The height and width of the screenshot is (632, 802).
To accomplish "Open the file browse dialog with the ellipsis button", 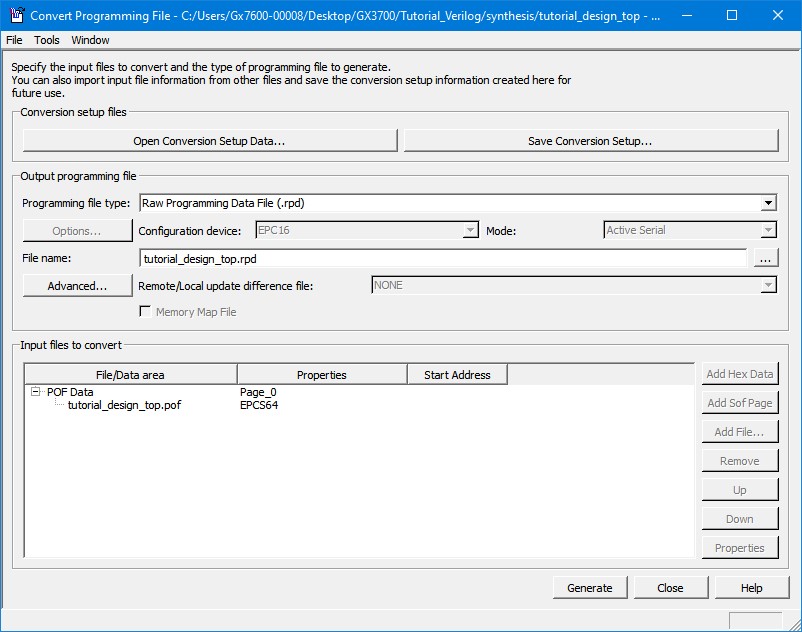I will coord(766,258).
